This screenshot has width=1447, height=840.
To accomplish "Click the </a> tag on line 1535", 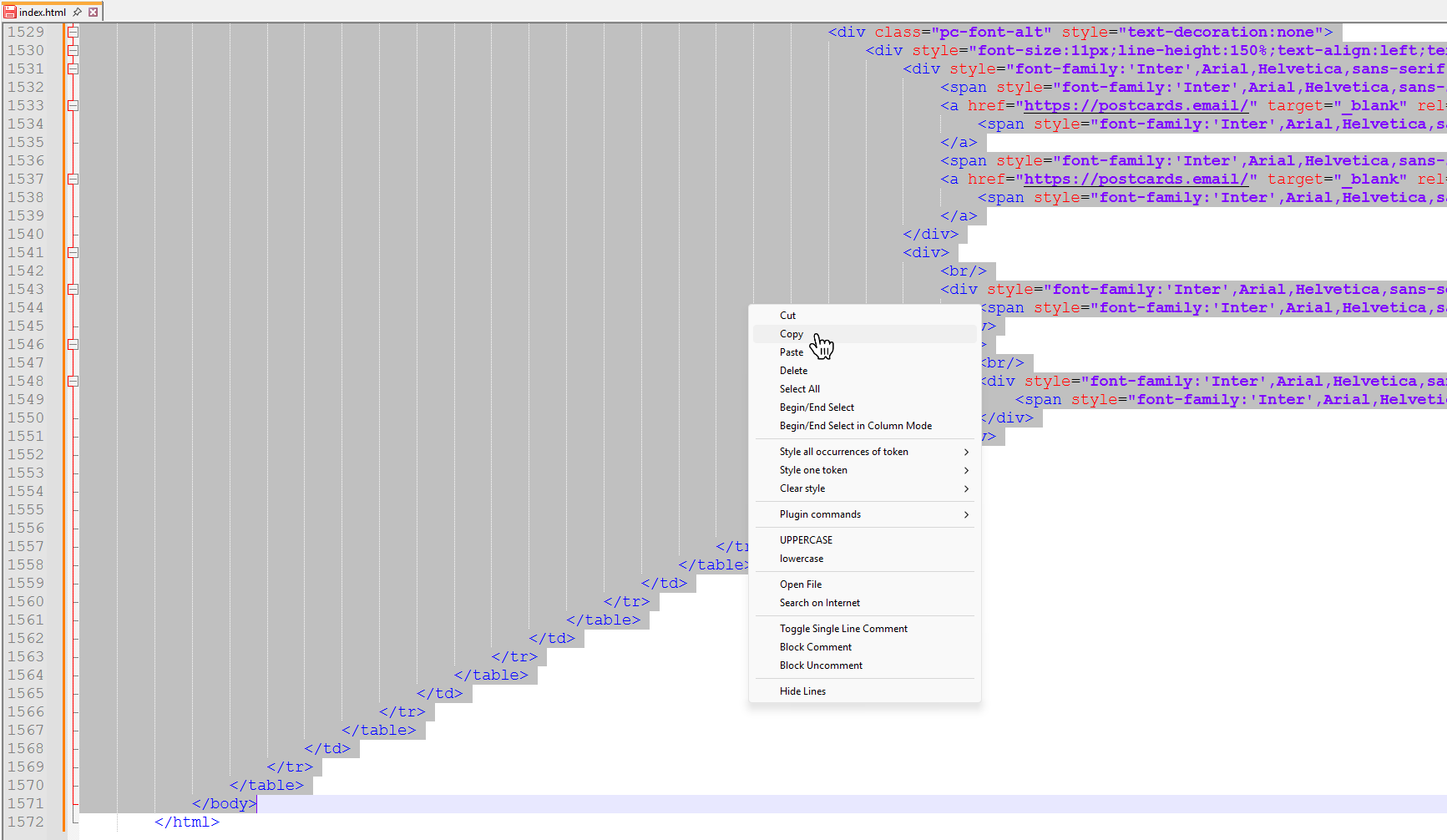I will [x=959, y=142].
